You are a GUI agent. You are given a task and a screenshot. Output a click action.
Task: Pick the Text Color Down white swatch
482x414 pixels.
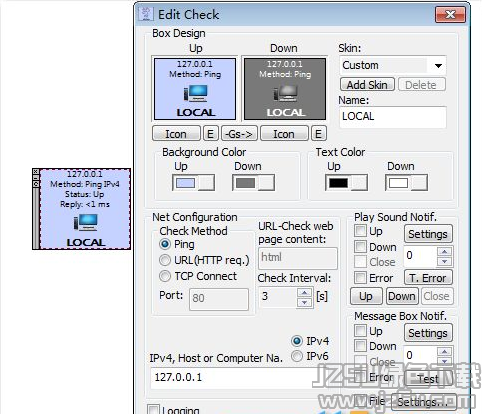406,183
